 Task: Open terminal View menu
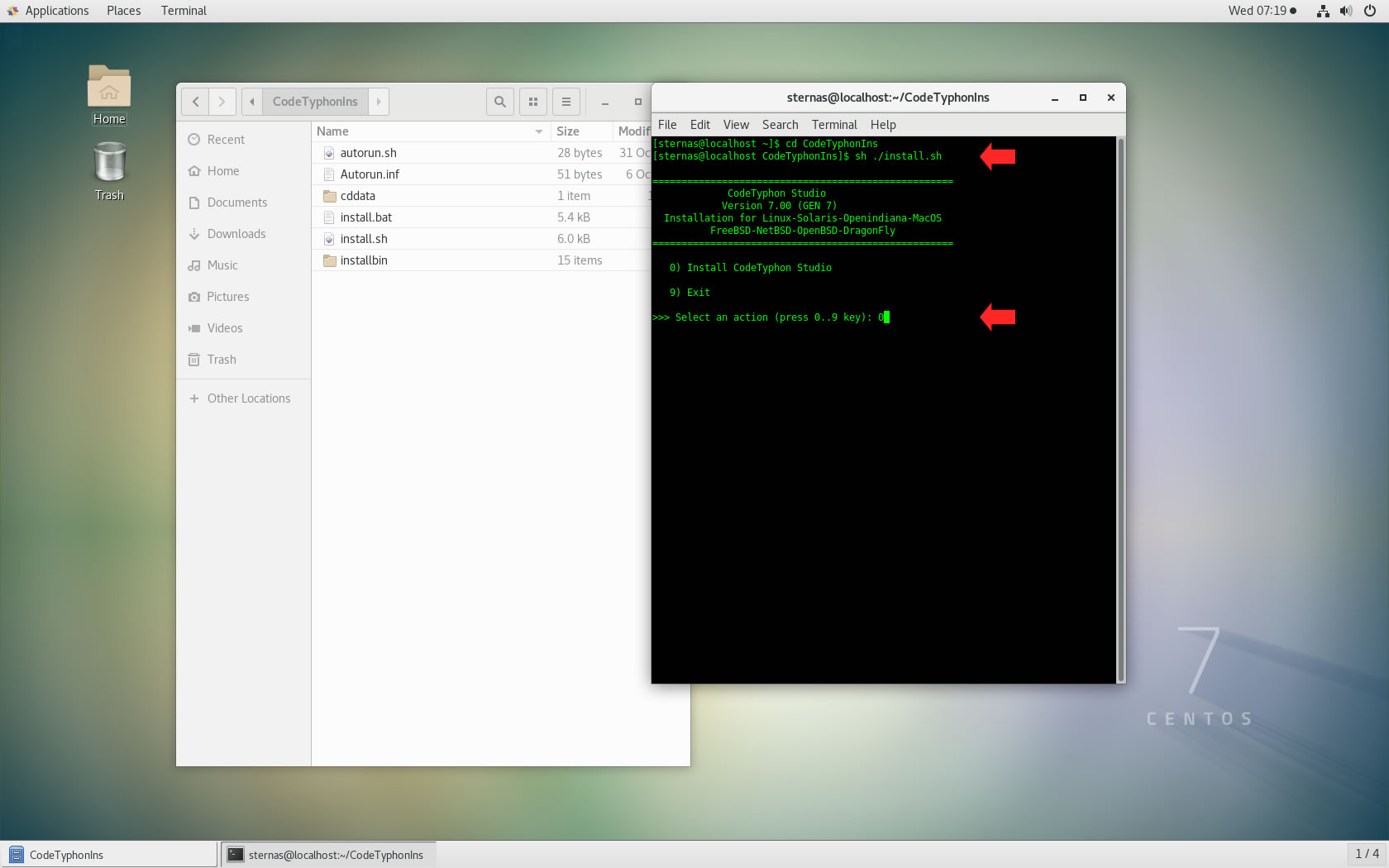tap(736, 125)
